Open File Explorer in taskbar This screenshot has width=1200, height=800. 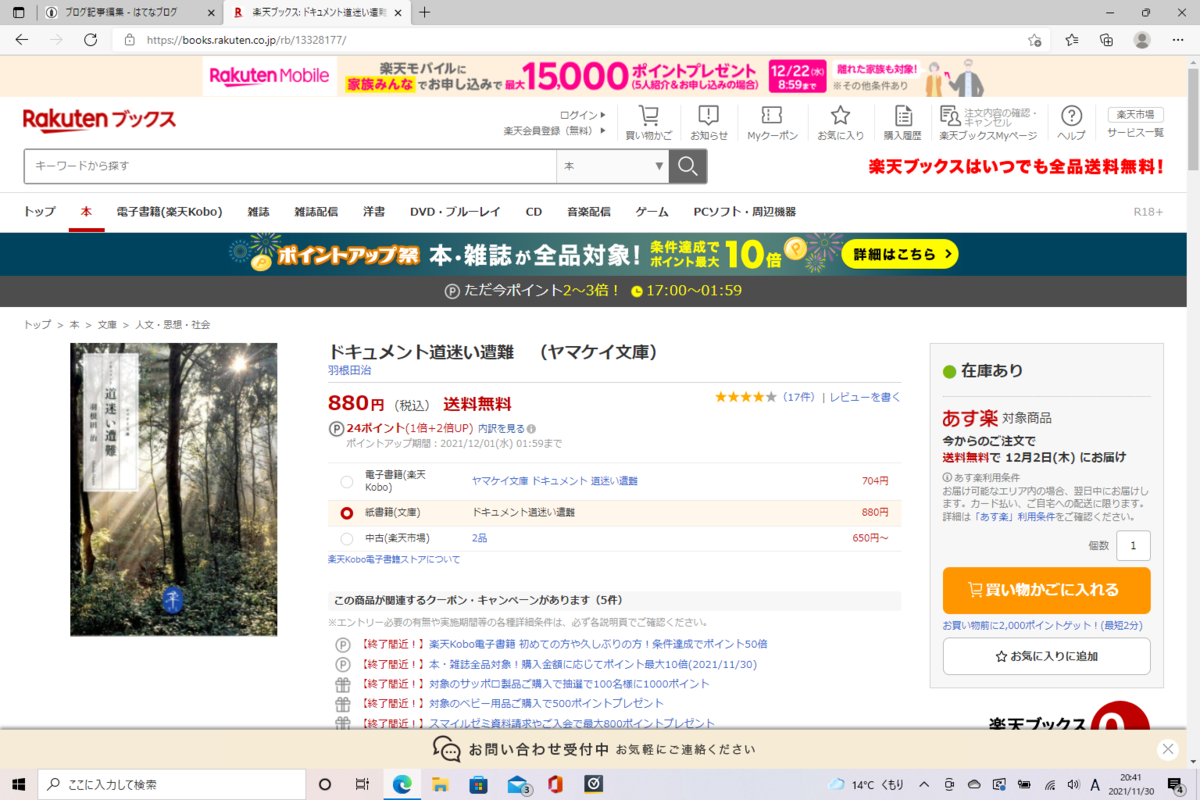(x=440, y=784)
